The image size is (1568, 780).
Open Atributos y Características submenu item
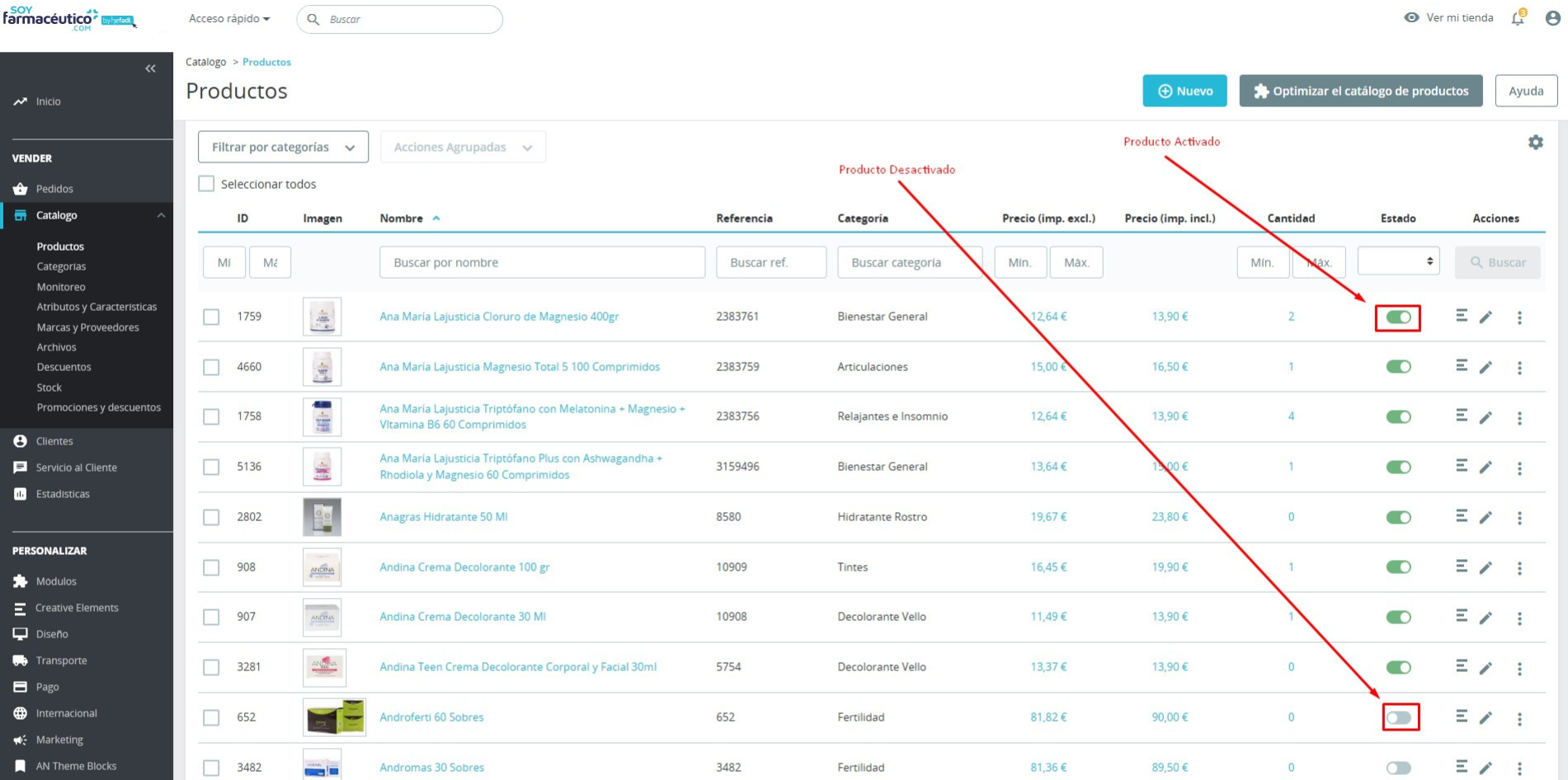tap(97, 307)
